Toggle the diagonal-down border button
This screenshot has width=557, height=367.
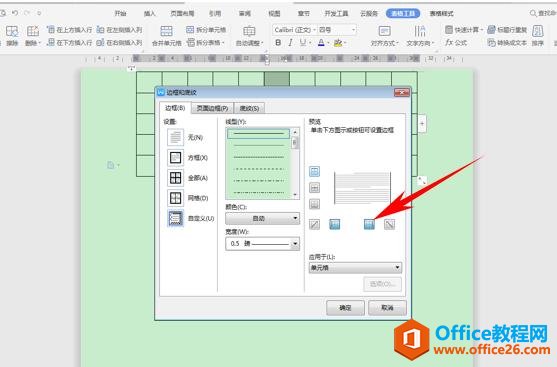(389, 224)
